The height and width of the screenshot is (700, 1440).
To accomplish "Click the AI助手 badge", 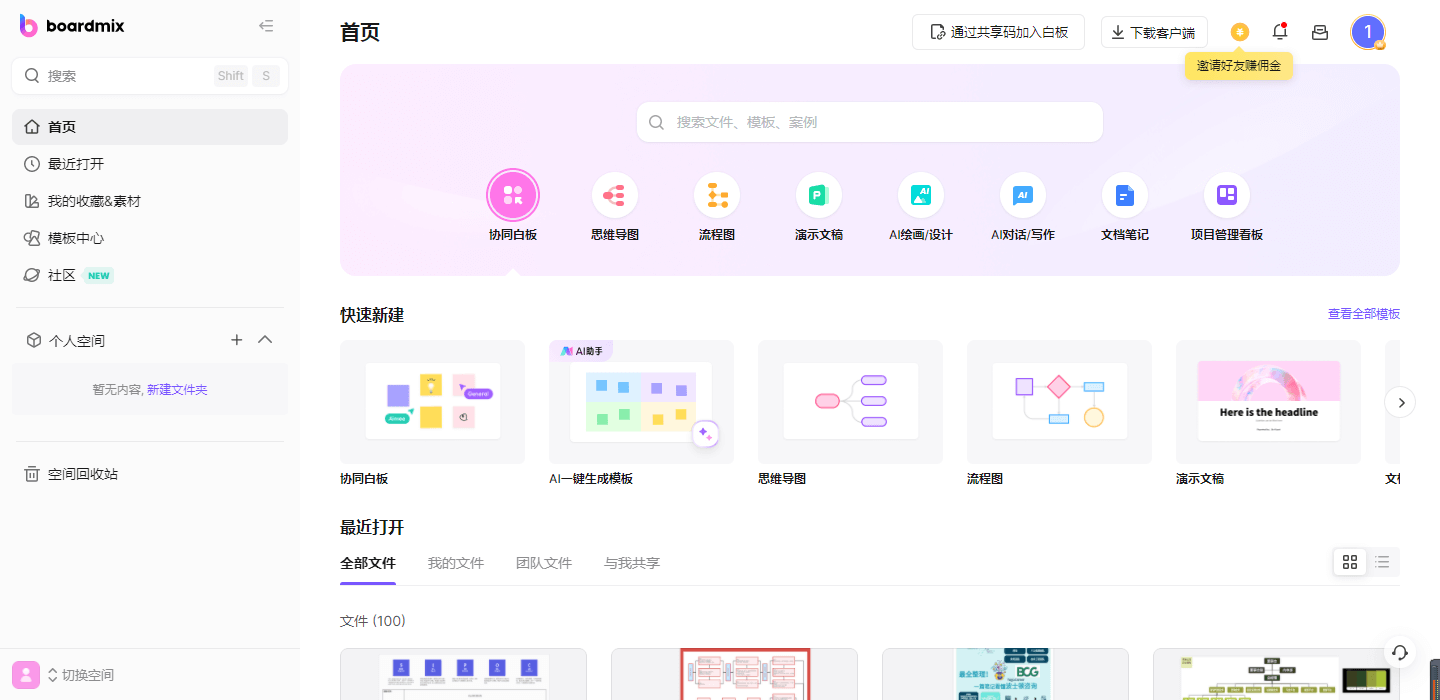I will tap(581, 351).
